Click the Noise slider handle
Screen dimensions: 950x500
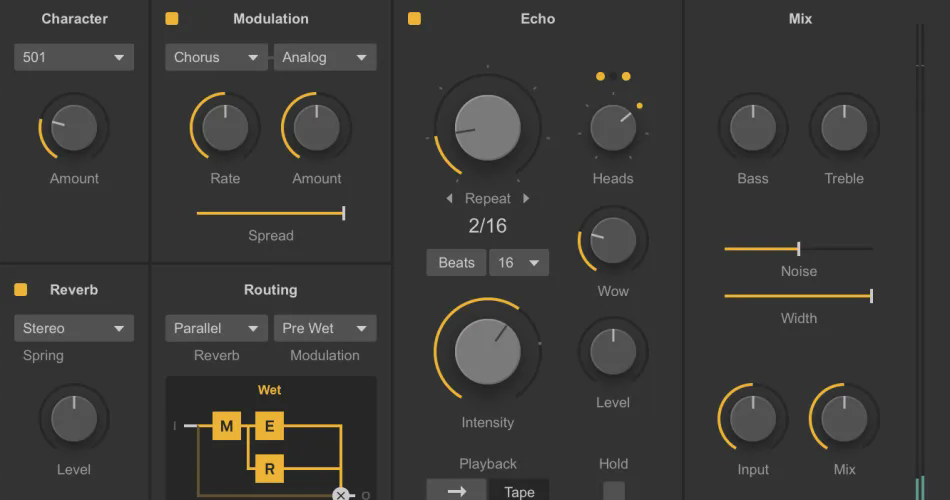point(799,248)
